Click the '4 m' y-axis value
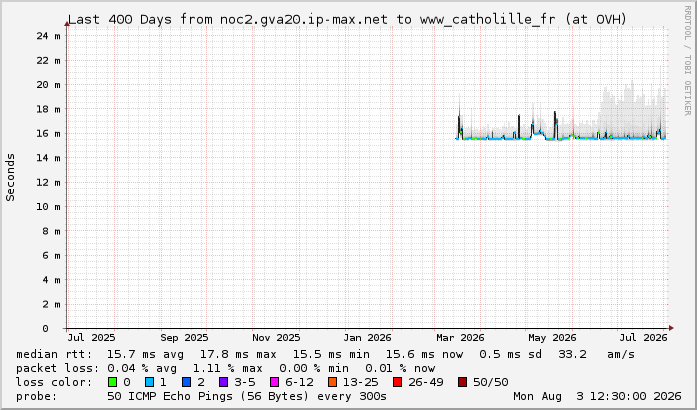697x410 pixels. [x=52, y=280]
